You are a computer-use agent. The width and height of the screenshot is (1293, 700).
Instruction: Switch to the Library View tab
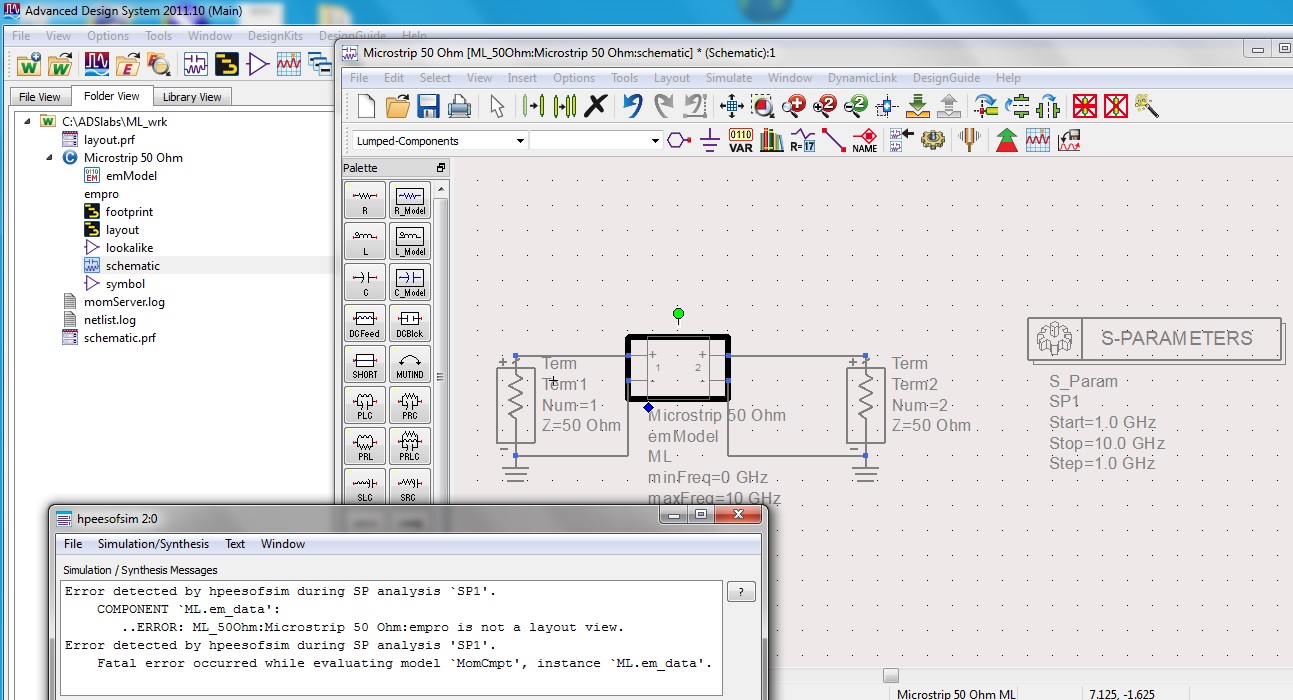point(192,97)
